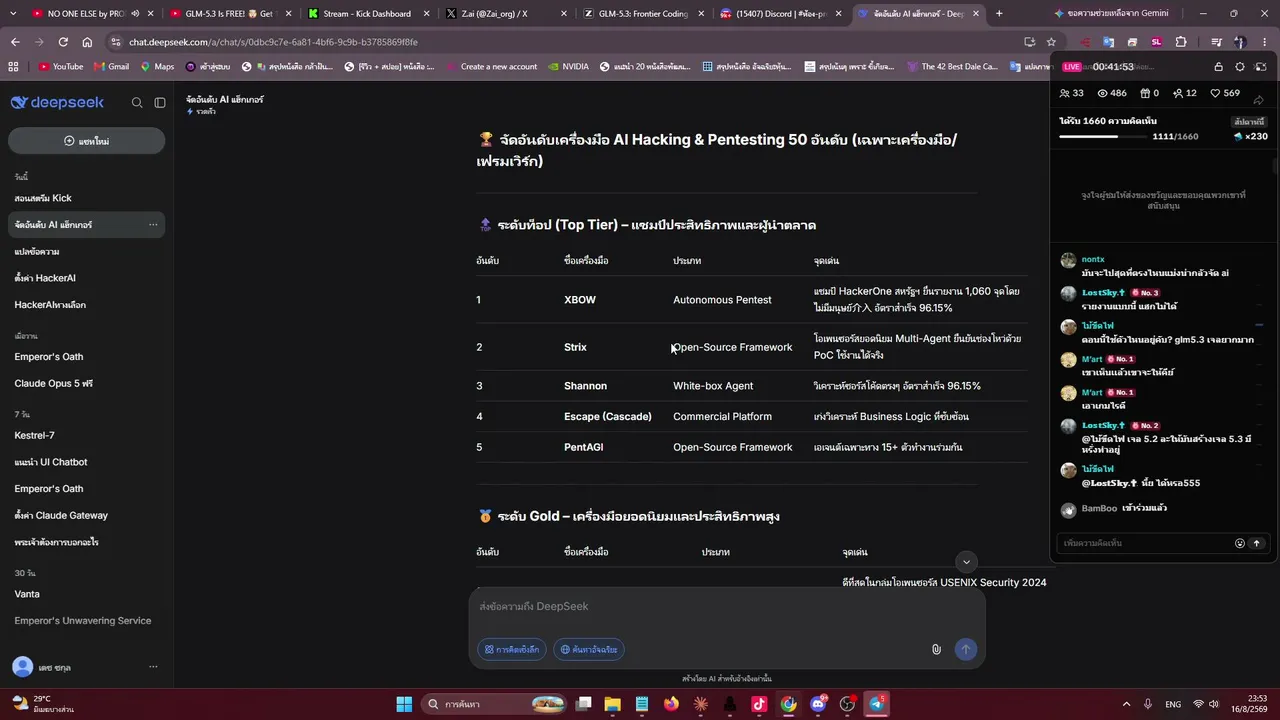Open the Windows Start menu

tap(404, 704)
